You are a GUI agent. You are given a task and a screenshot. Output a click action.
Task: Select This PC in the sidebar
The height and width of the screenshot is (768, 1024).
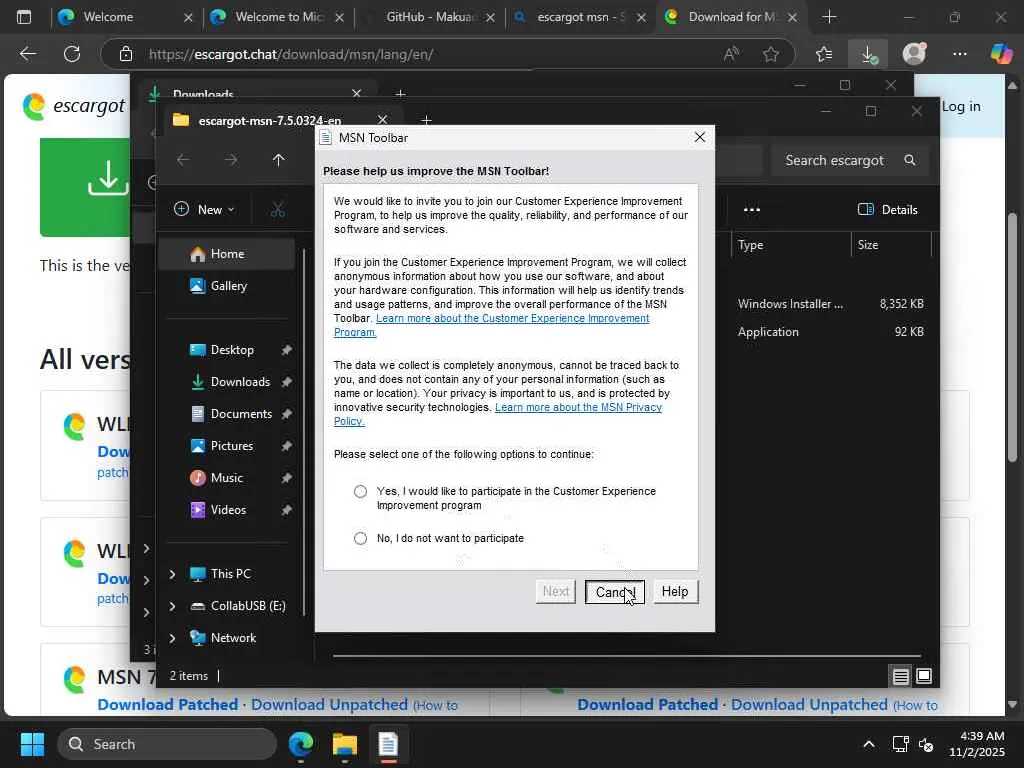(230, 573)
